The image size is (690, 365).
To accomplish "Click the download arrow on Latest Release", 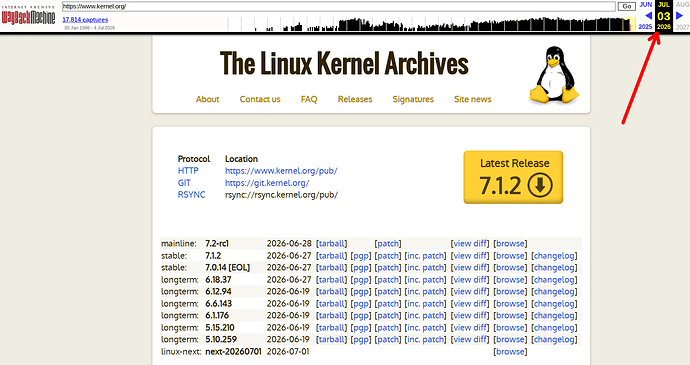I will click(x=540, y=185).
